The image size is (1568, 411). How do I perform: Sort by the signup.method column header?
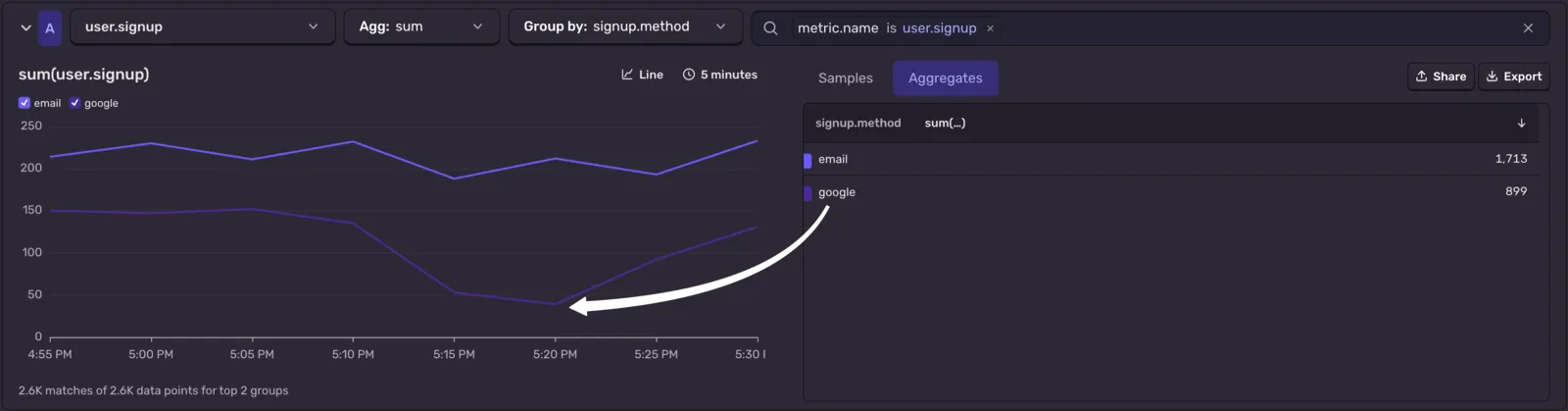[x=857, y=124]
